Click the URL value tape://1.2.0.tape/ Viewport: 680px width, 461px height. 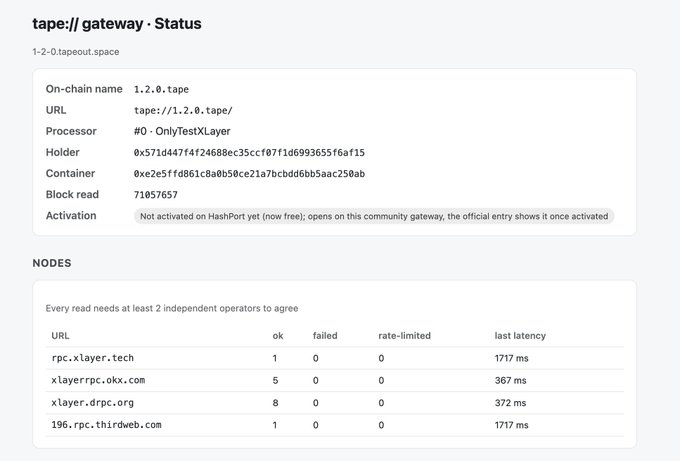183,111
